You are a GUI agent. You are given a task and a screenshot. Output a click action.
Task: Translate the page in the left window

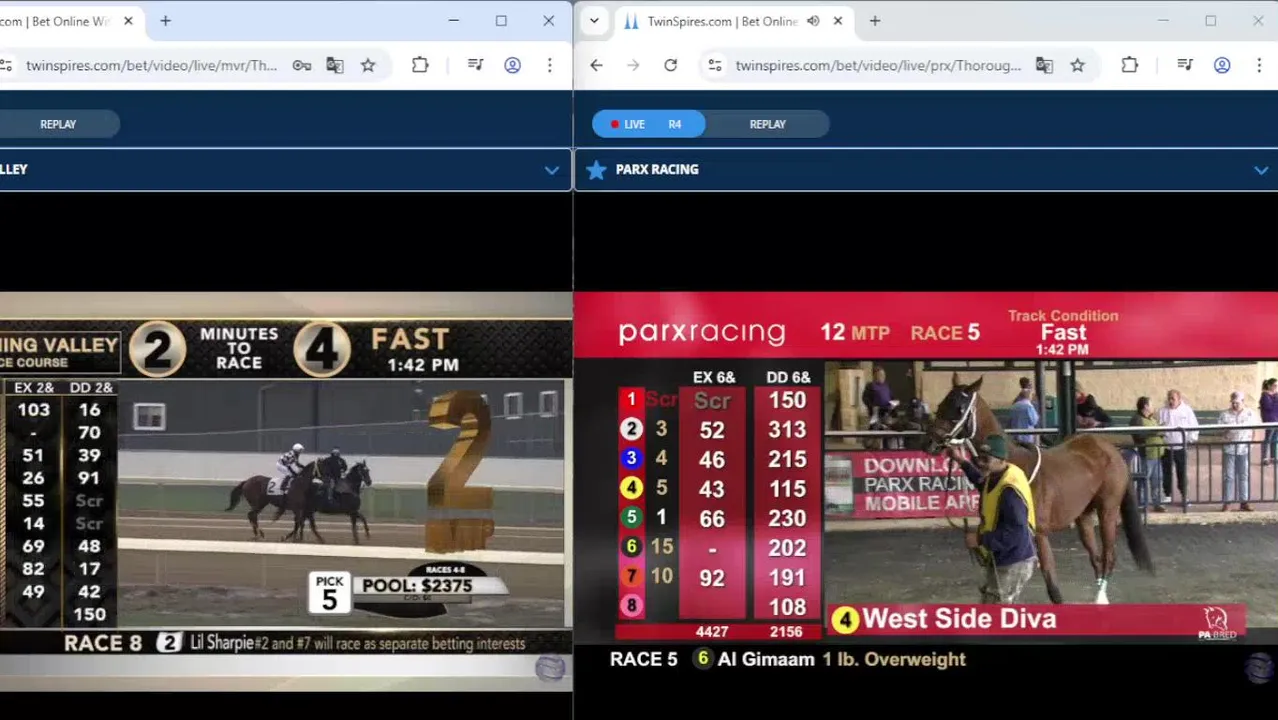pos(335,65)
